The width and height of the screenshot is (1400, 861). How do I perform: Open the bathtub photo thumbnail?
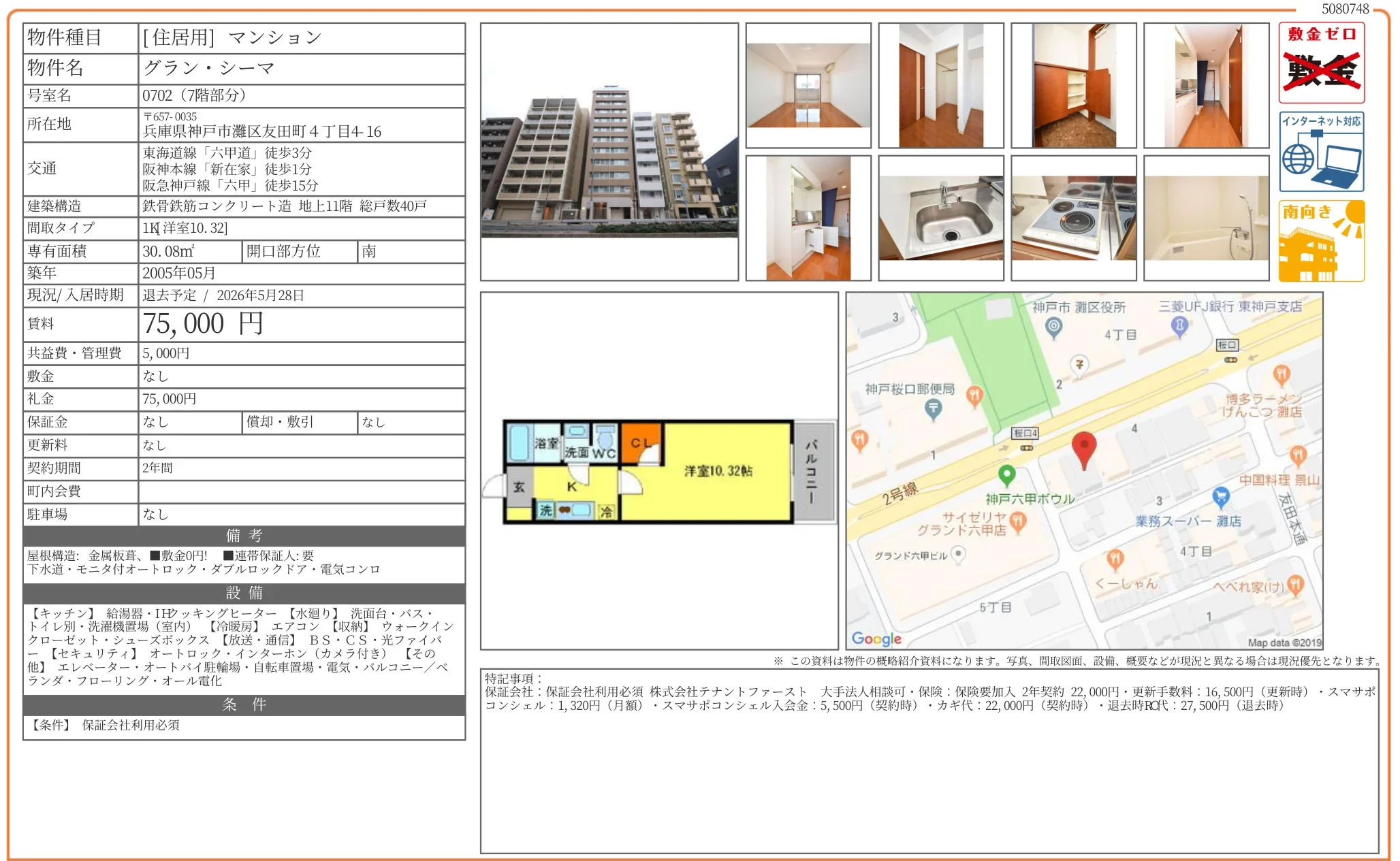(1206, 218)
